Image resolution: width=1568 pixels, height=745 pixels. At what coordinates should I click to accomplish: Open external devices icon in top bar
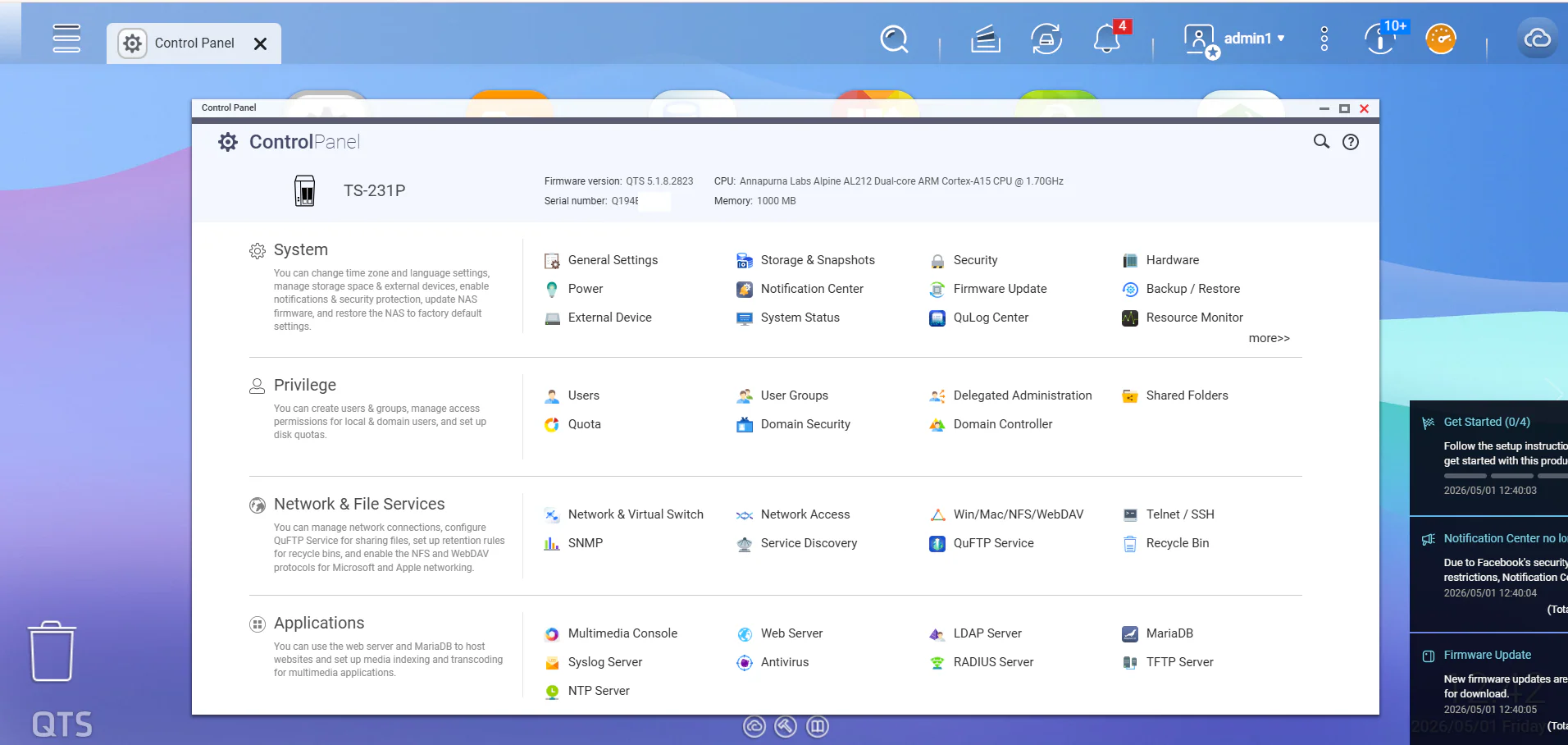(1046, 39)
